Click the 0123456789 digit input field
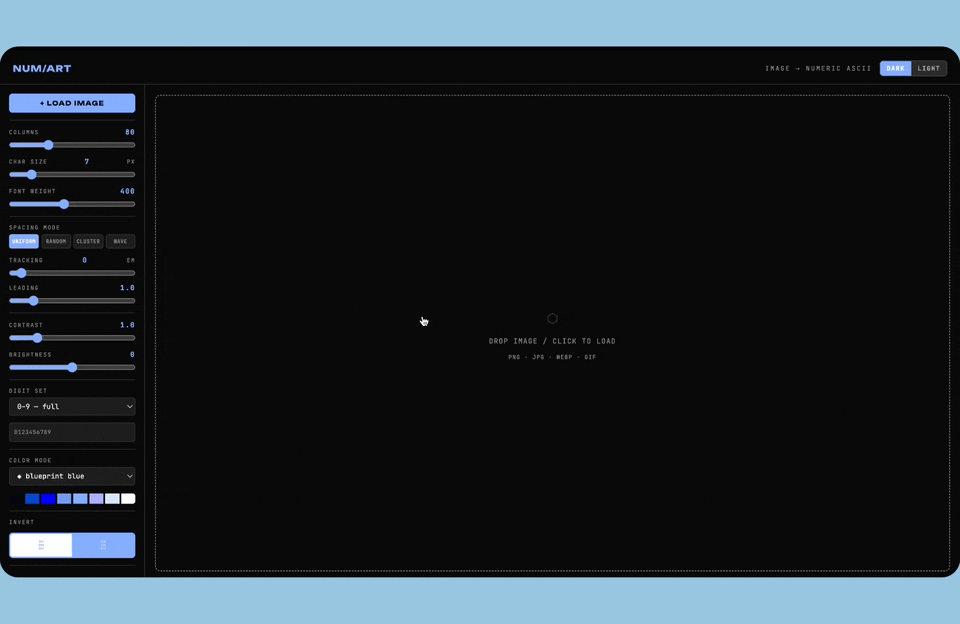 pos(72,432)
